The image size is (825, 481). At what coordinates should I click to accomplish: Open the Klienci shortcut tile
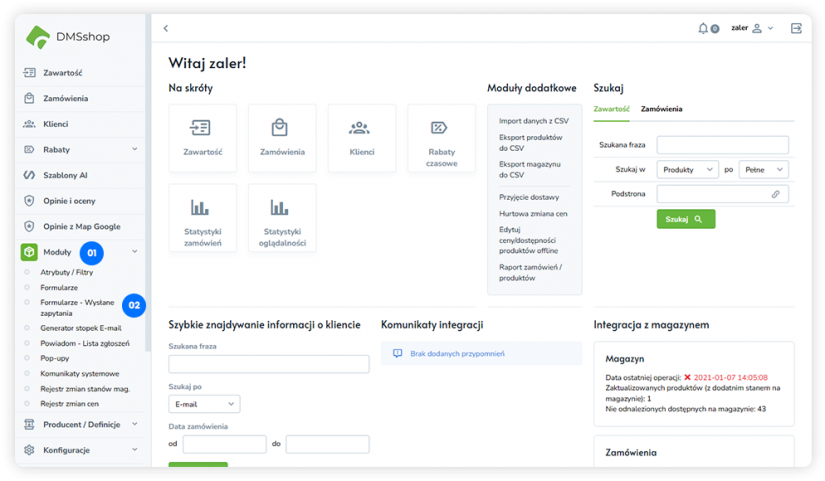(x=361, y=138)
